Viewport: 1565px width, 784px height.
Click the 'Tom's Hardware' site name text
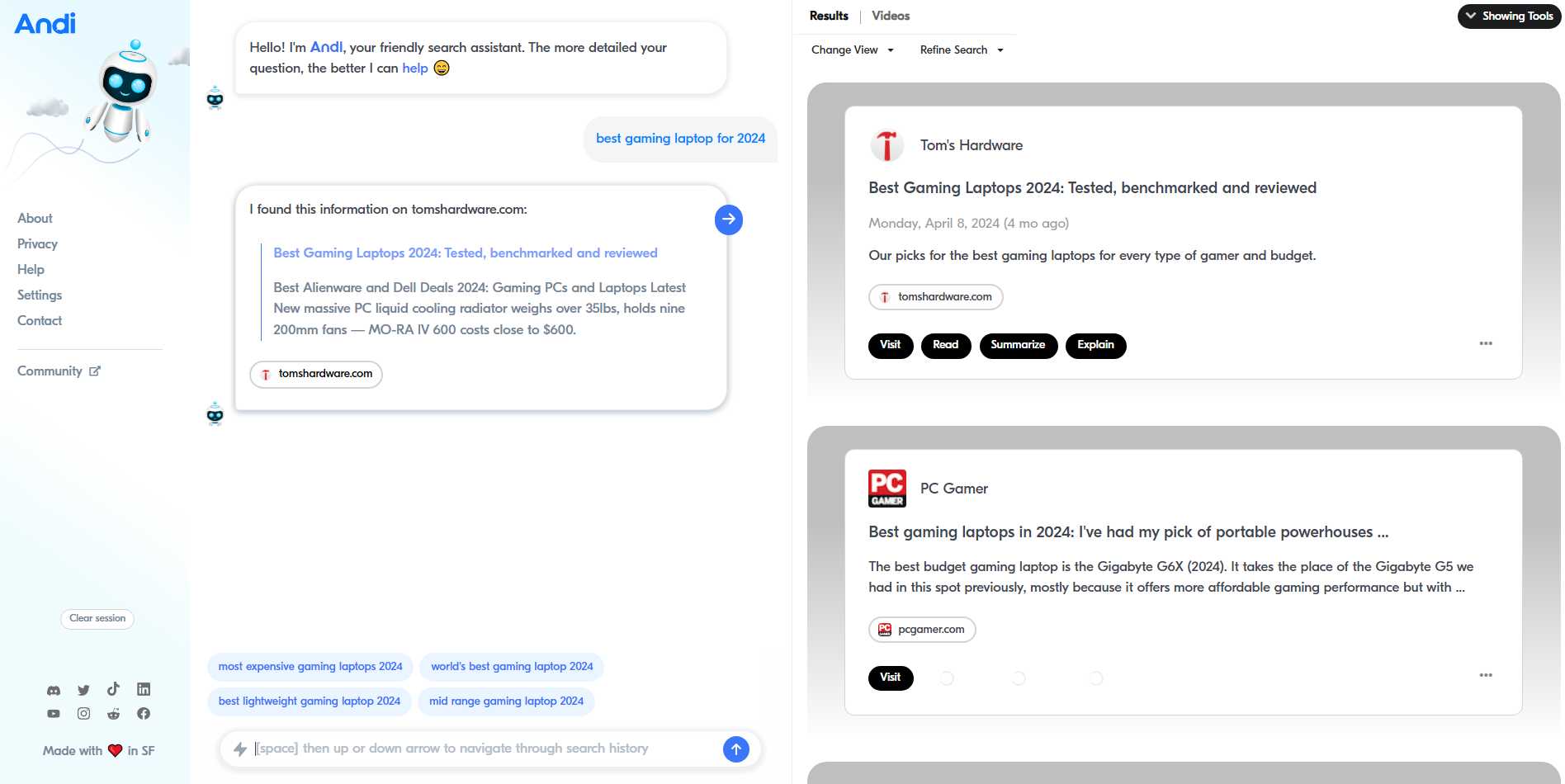click(972, 145)
